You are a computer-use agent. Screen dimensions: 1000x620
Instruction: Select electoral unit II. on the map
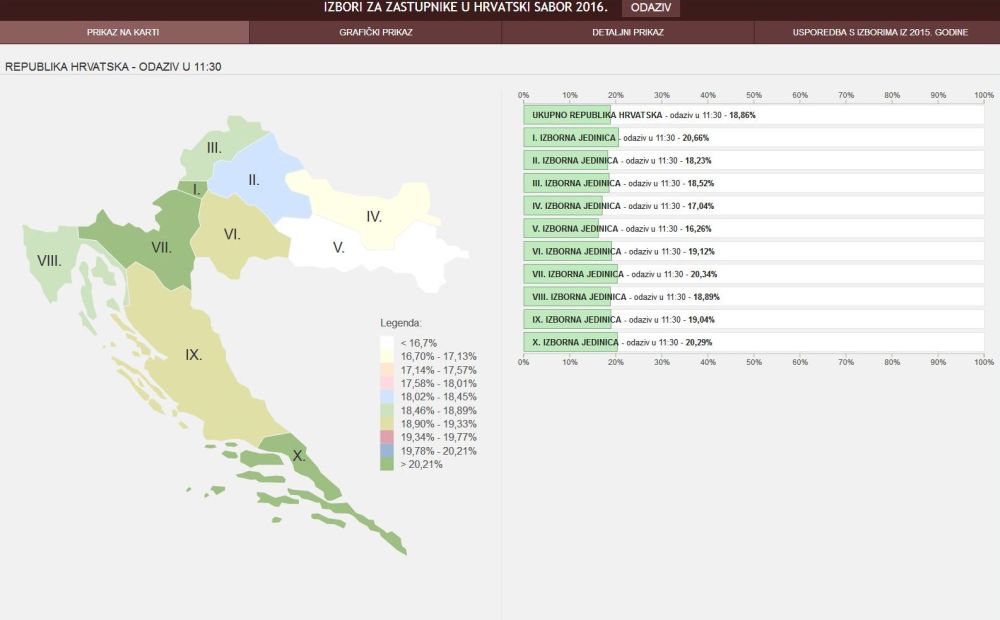point(253,180)
